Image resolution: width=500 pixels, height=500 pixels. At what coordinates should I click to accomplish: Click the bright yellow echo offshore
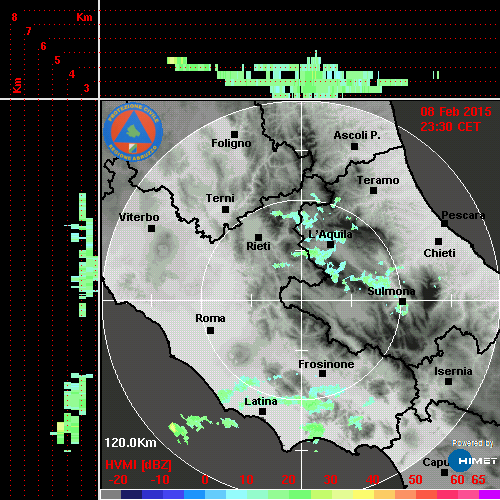[x=174, y=427]
